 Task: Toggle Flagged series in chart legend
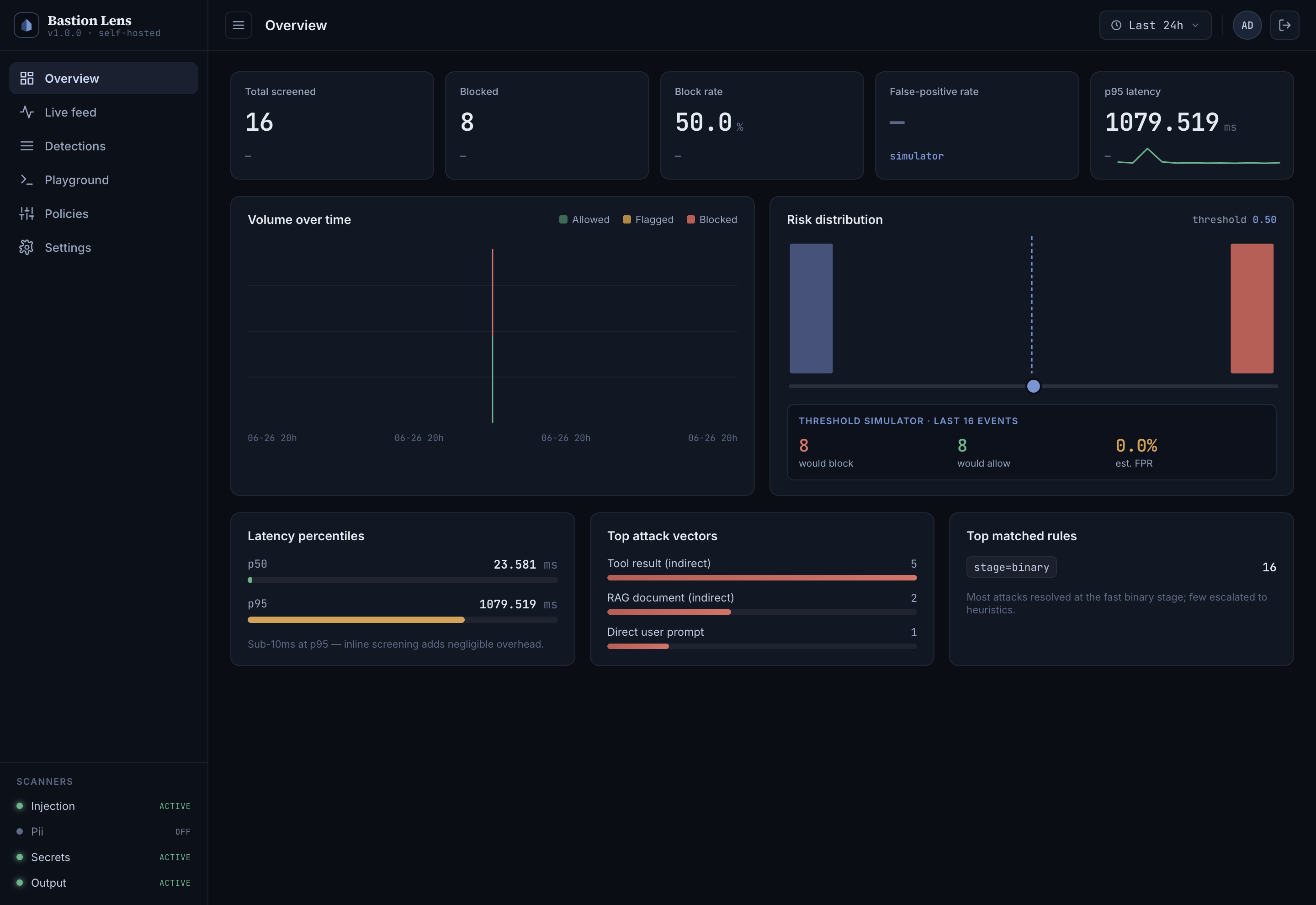tap(648, 219)
